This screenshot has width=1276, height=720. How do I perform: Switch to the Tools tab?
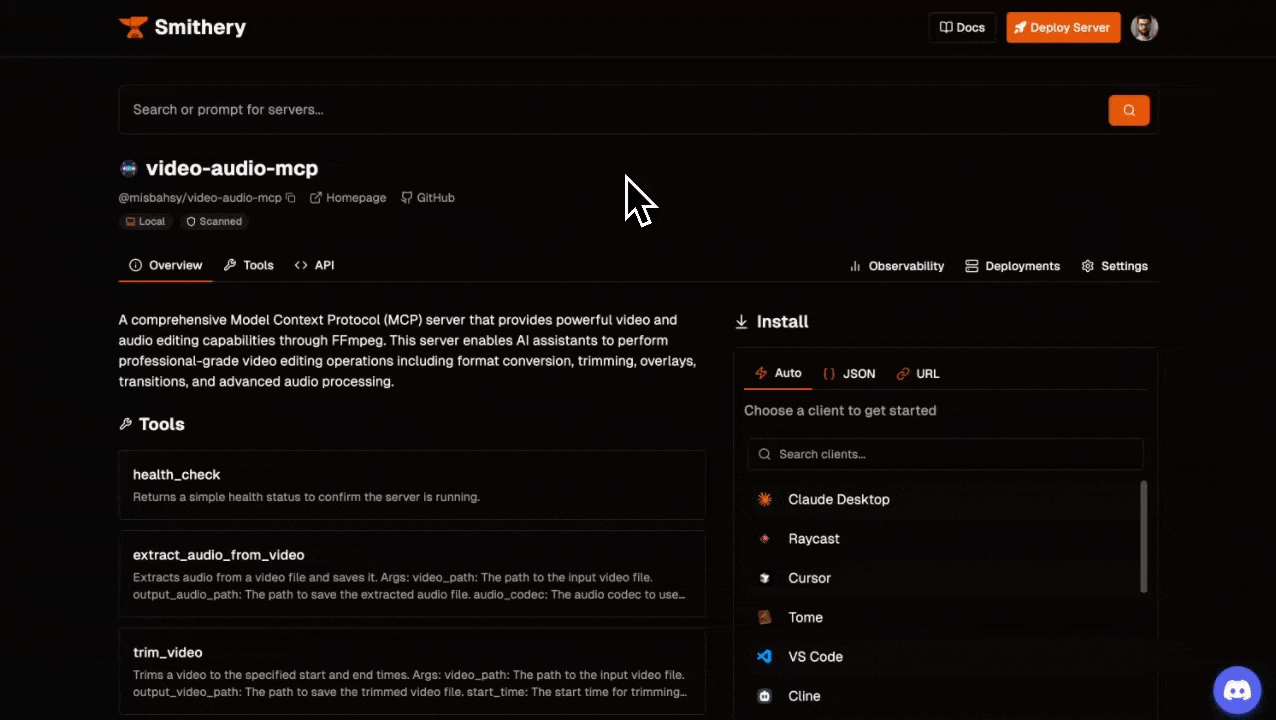[248, 265]
